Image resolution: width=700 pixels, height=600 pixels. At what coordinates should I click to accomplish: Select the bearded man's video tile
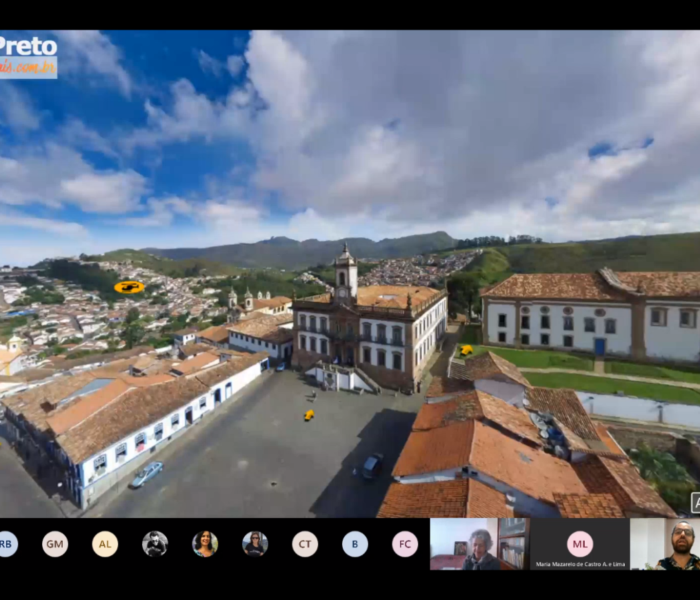coord(680,544)
